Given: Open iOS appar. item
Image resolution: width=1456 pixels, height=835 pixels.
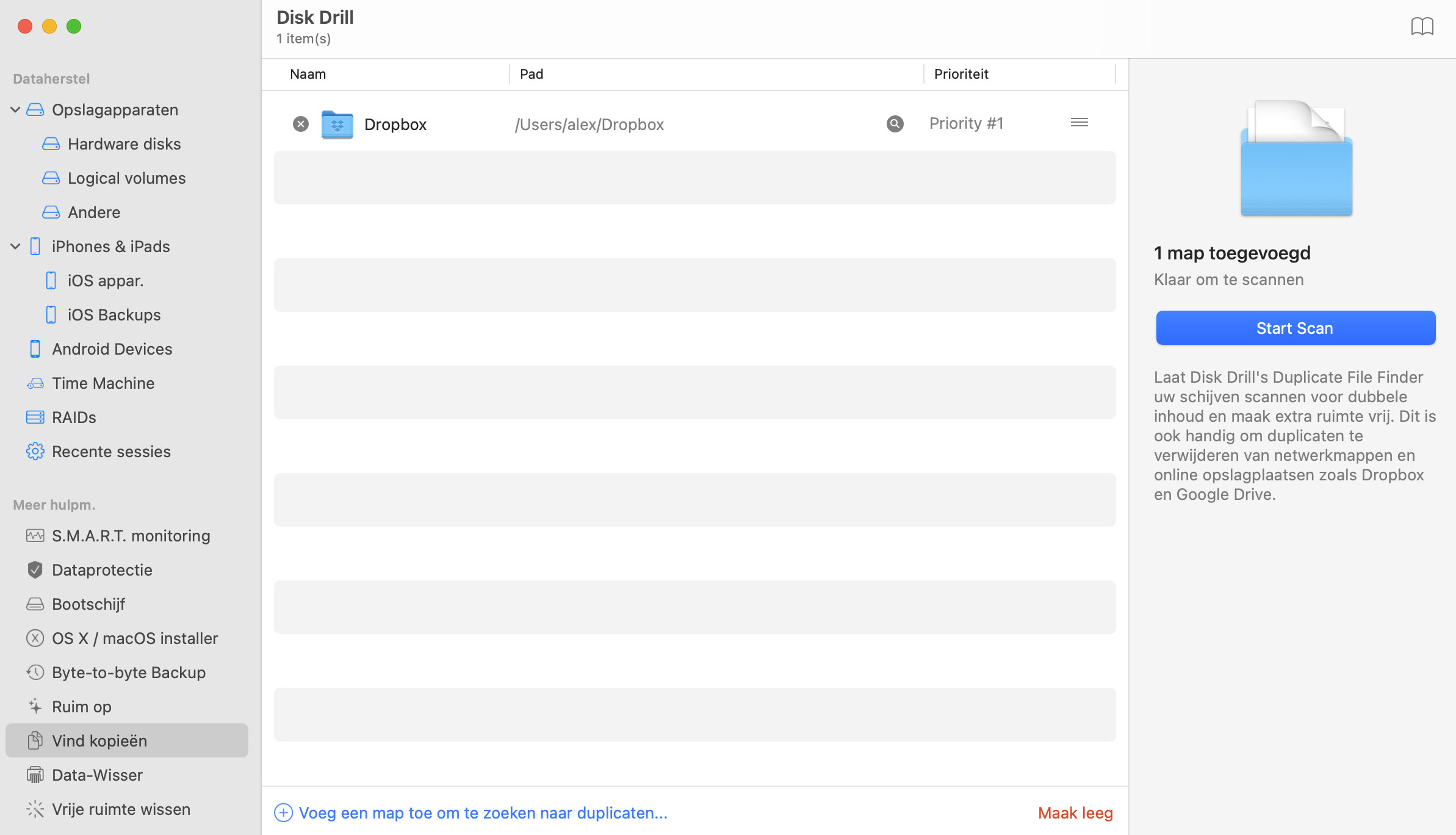Looking at the screenshot, I should point(106,281).
